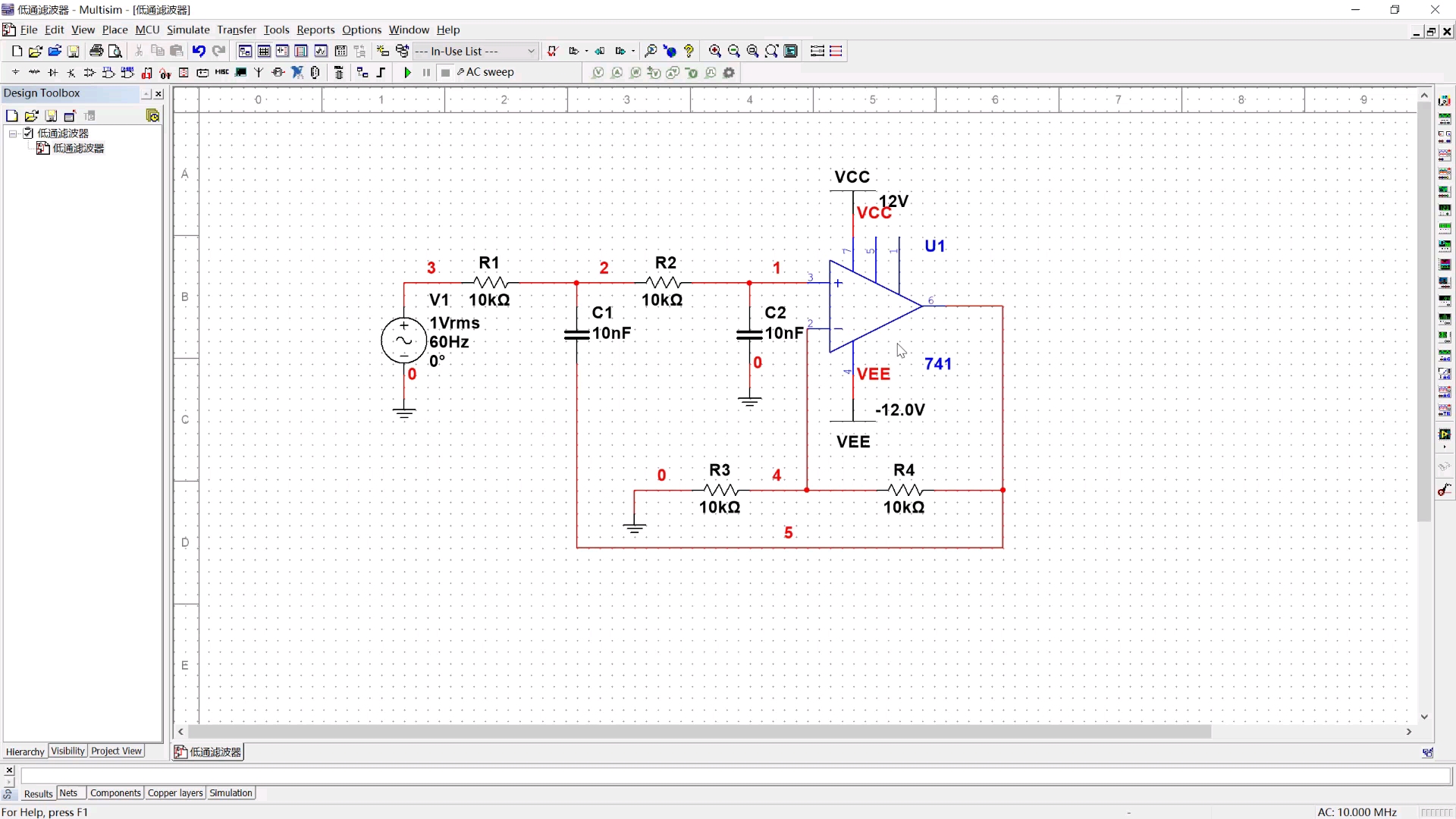
Task: Open the Simulate menu
Action: click(188, 30)
